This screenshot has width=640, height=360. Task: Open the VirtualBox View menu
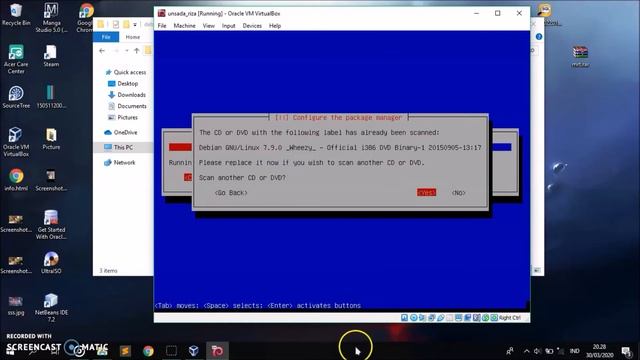209,26
